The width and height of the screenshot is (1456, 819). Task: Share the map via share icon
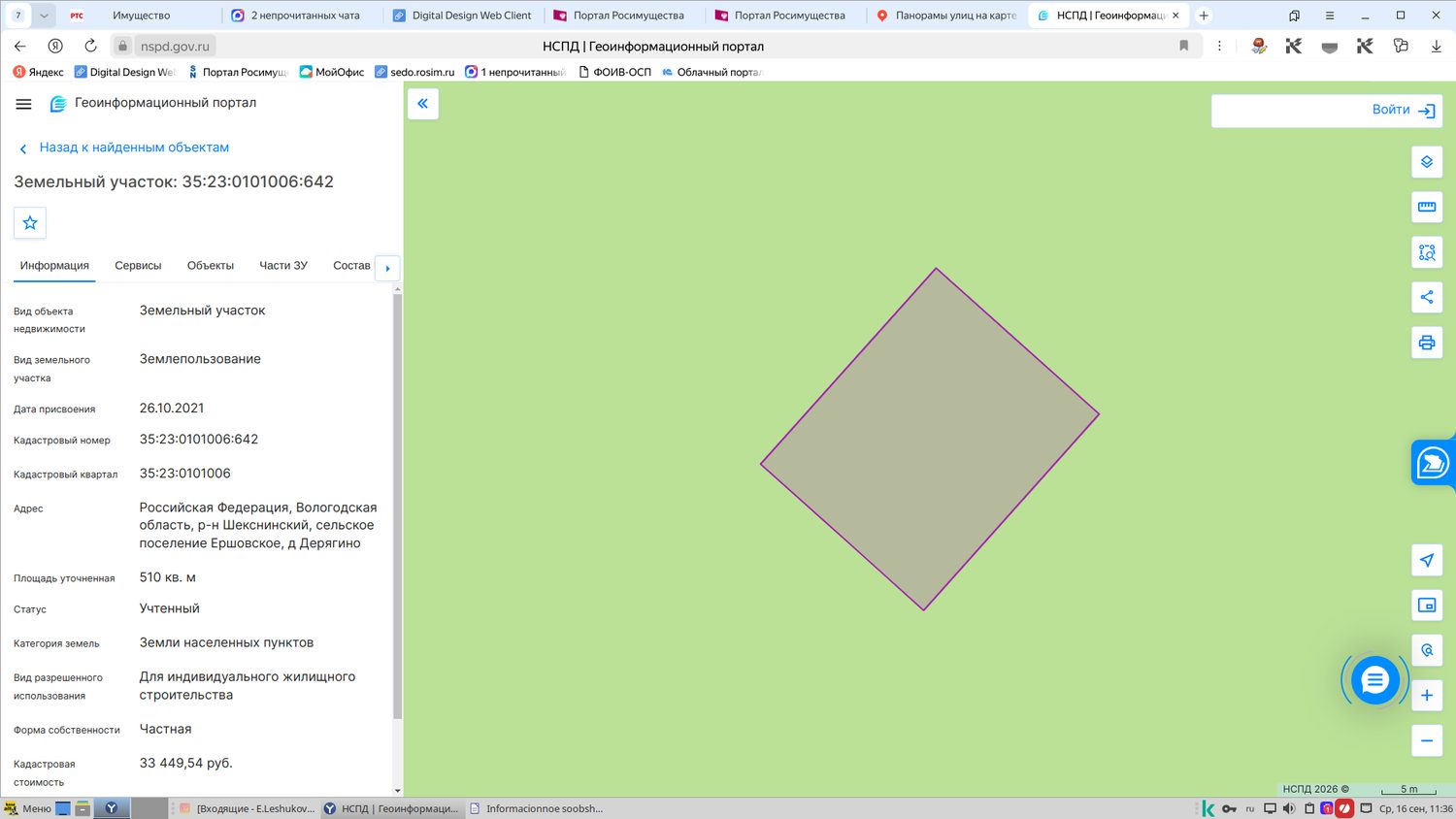(x=1427, y=297)
